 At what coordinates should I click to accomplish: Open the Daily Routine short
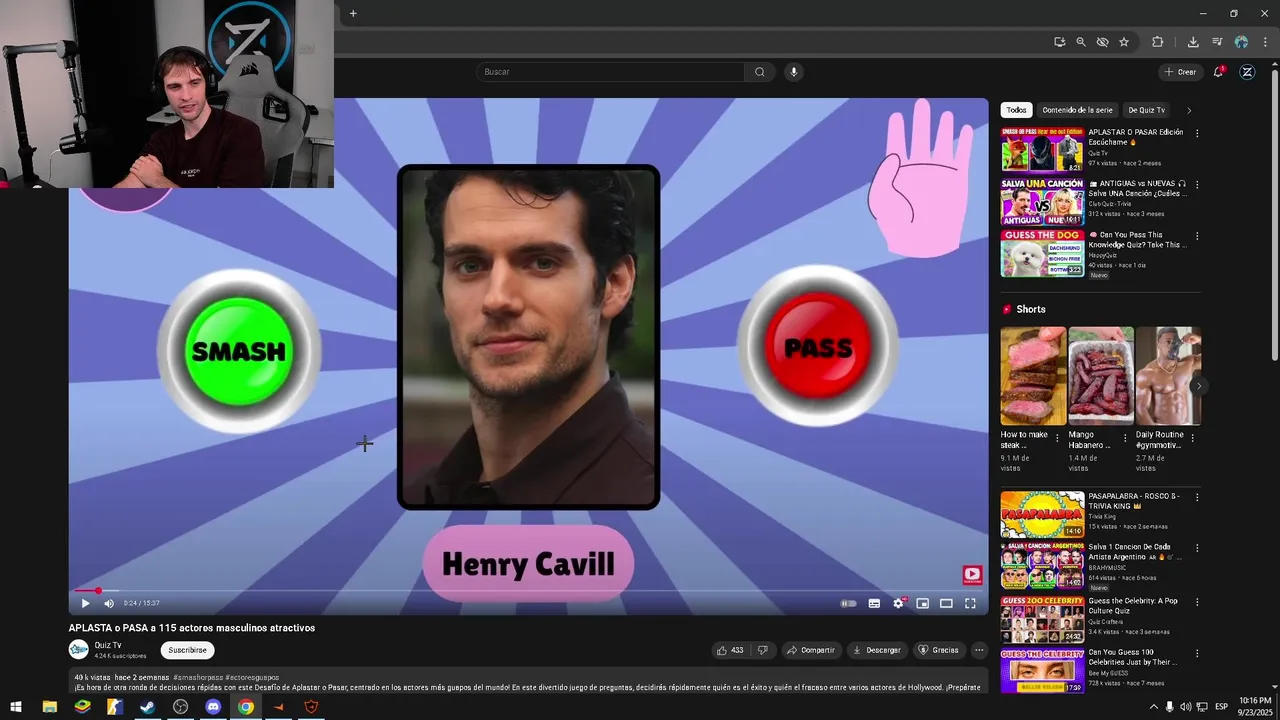pyautogui.click(x=1168, y=376)
